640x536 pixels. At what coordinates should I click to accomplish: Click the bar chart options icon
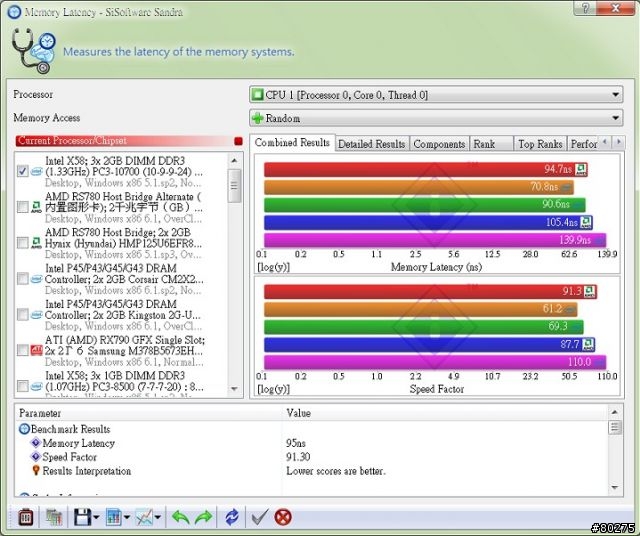[x=114, y=517]
